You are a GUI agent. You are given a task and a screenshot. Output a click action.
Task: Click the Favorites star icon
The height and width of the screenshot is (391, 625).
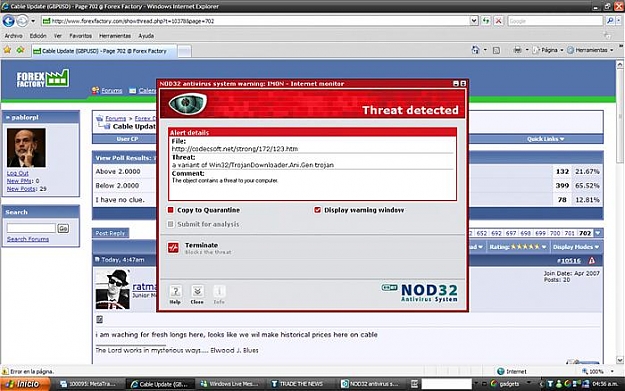click(x=7, y=50)
